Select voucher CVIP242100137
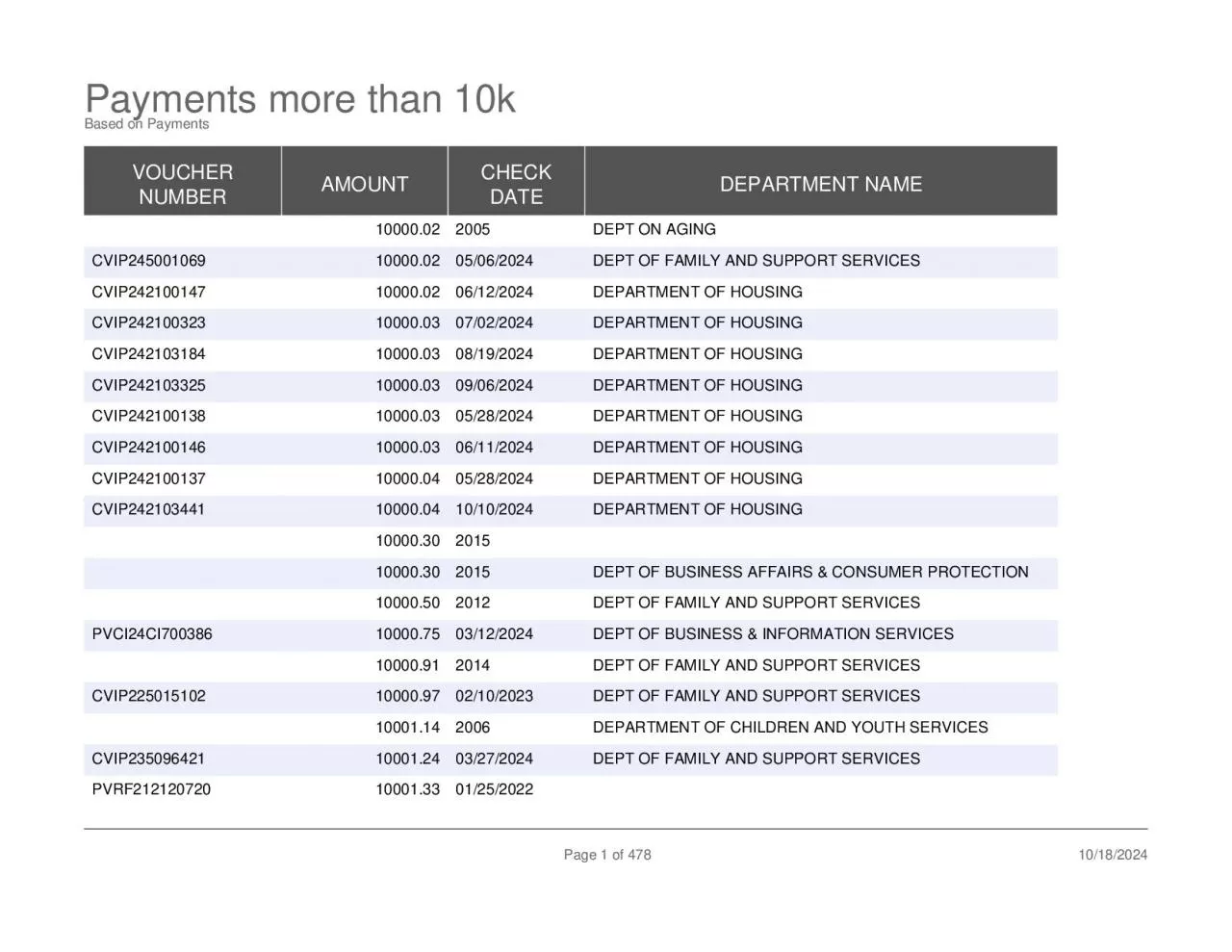 (148, 478)
